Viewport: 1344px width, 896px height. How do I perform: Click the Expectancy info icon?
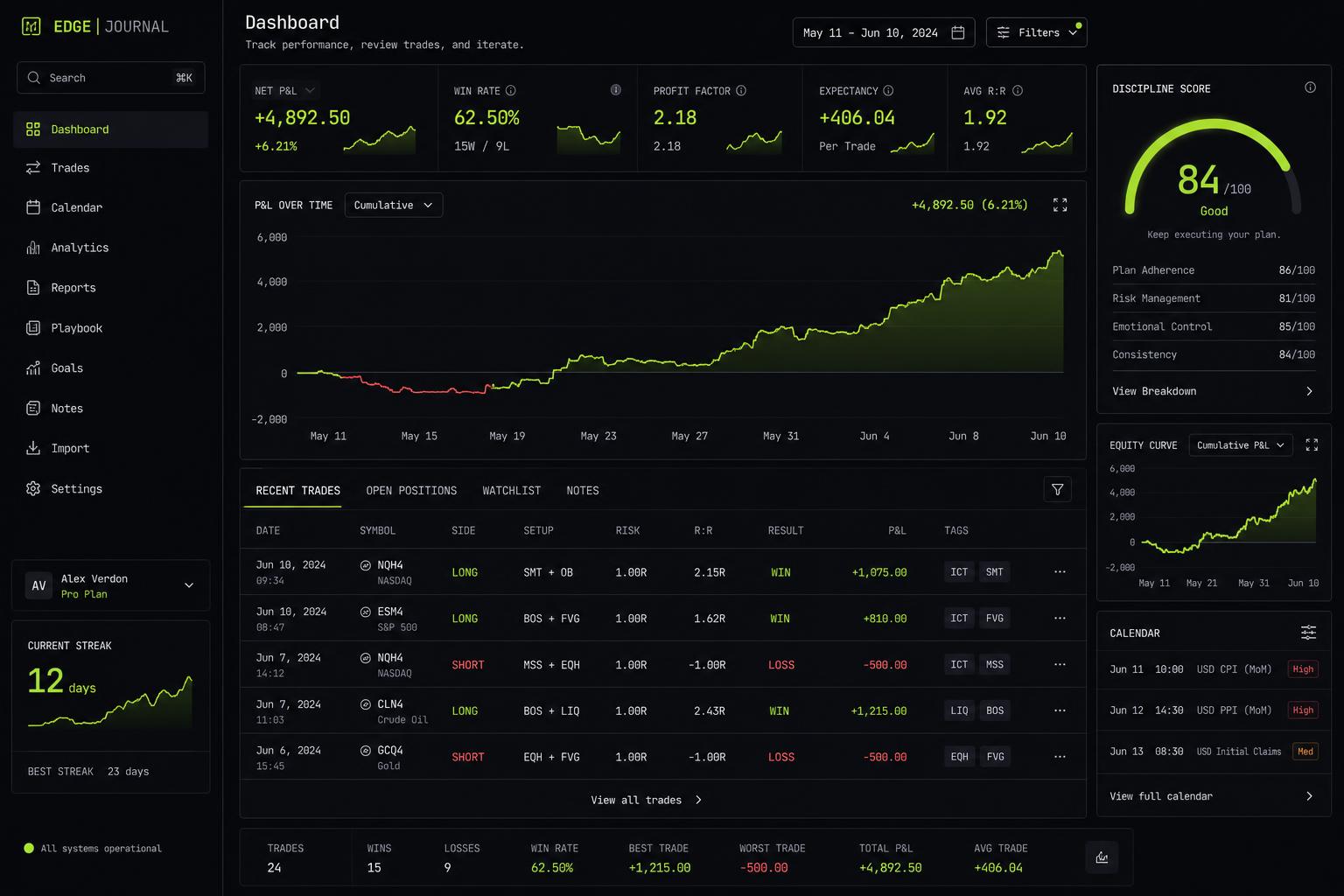click(x=888, y=90)
